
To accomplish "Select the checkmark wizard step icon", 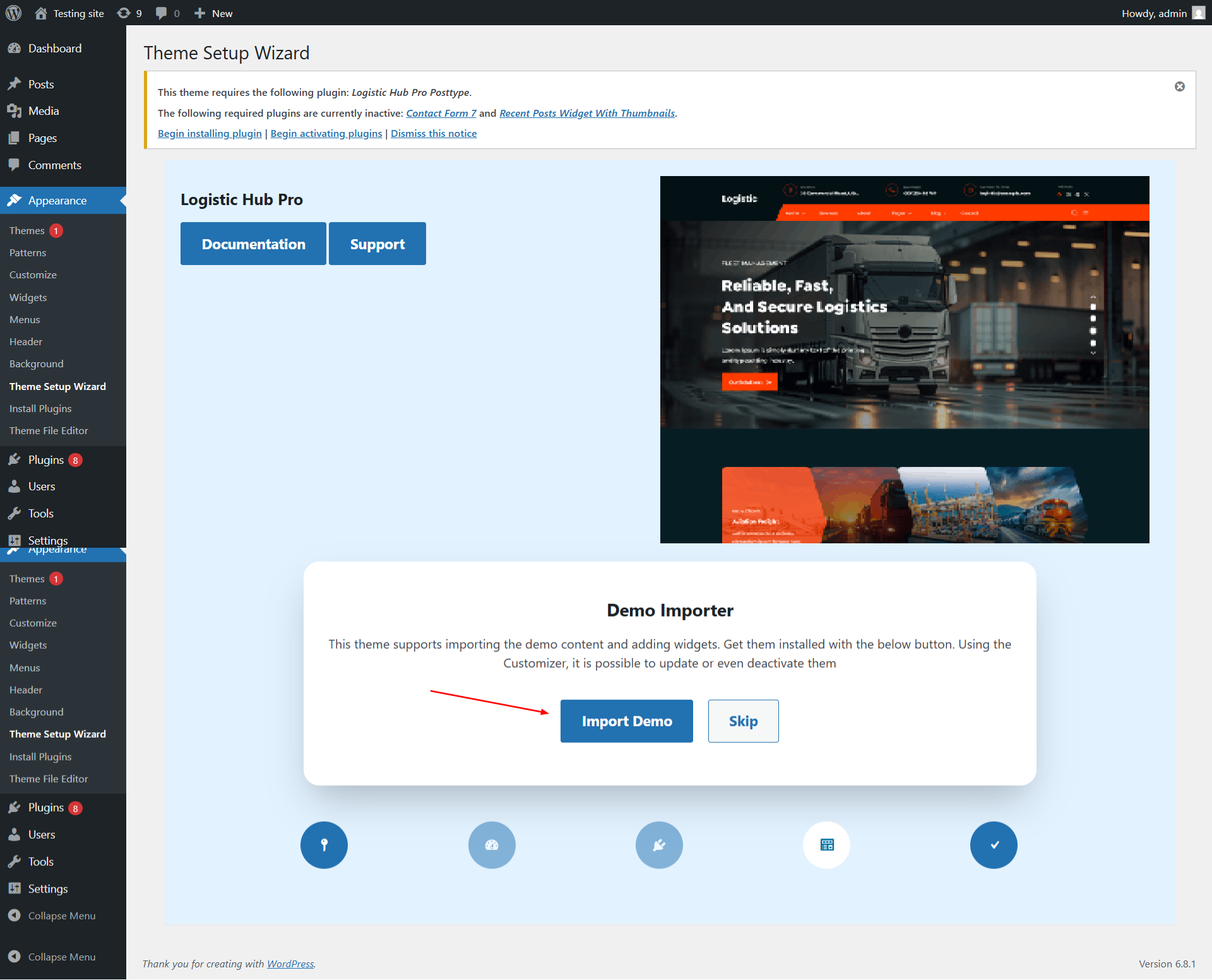I will [x=994, y=845].
